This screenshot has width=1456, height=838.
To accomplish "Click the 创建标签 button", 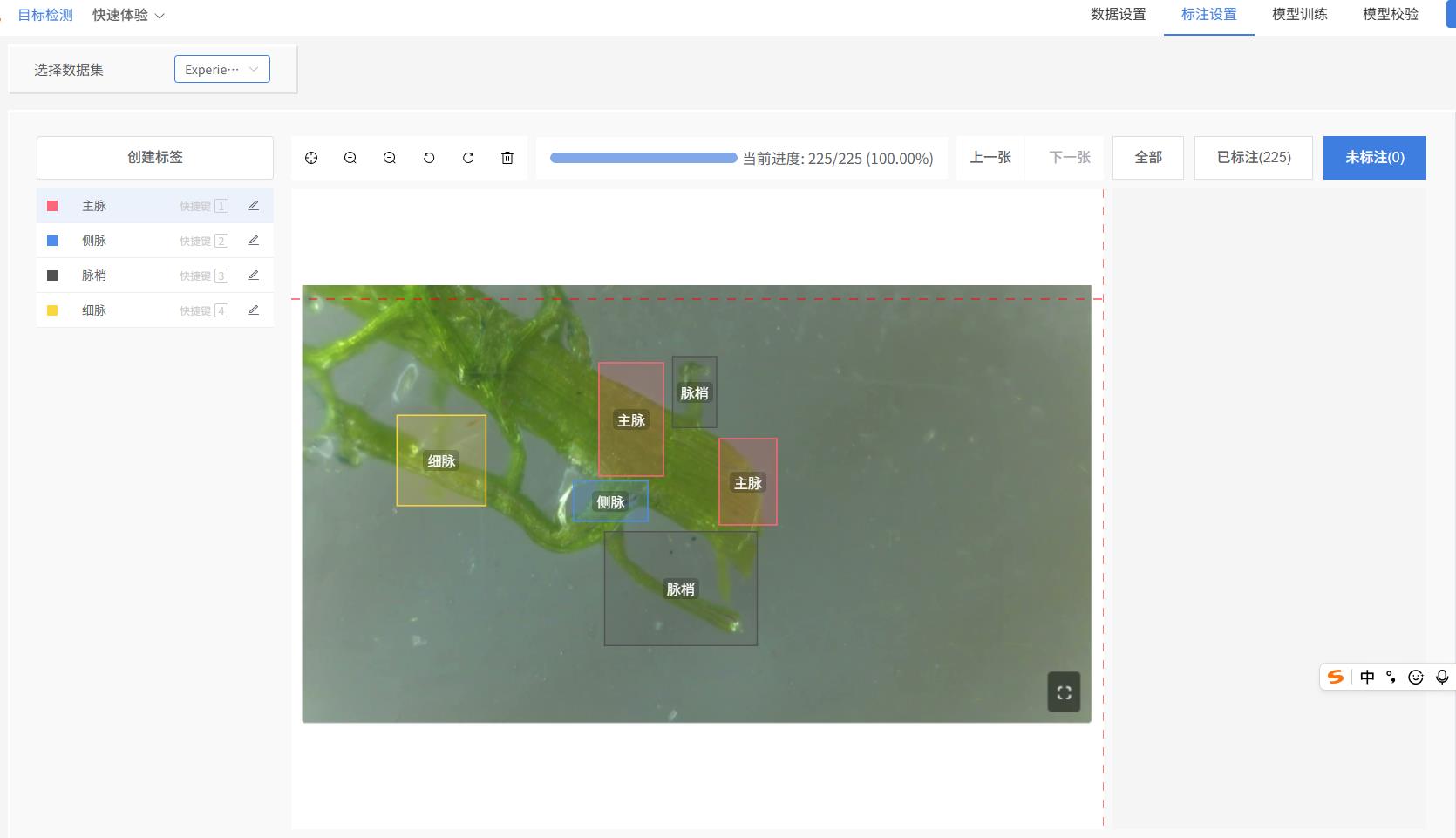I will (x=155, y=157).
